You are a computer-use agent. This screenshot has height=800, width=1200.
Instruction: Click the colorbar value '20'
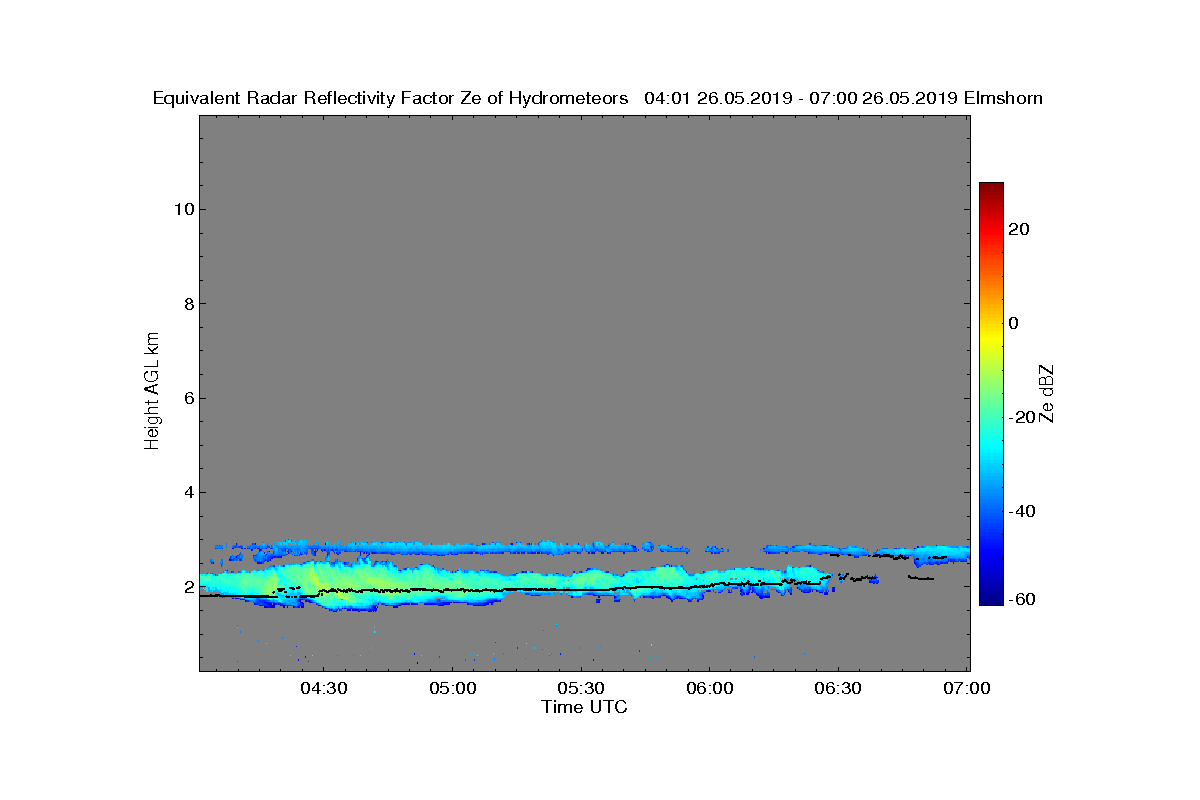1019,229
